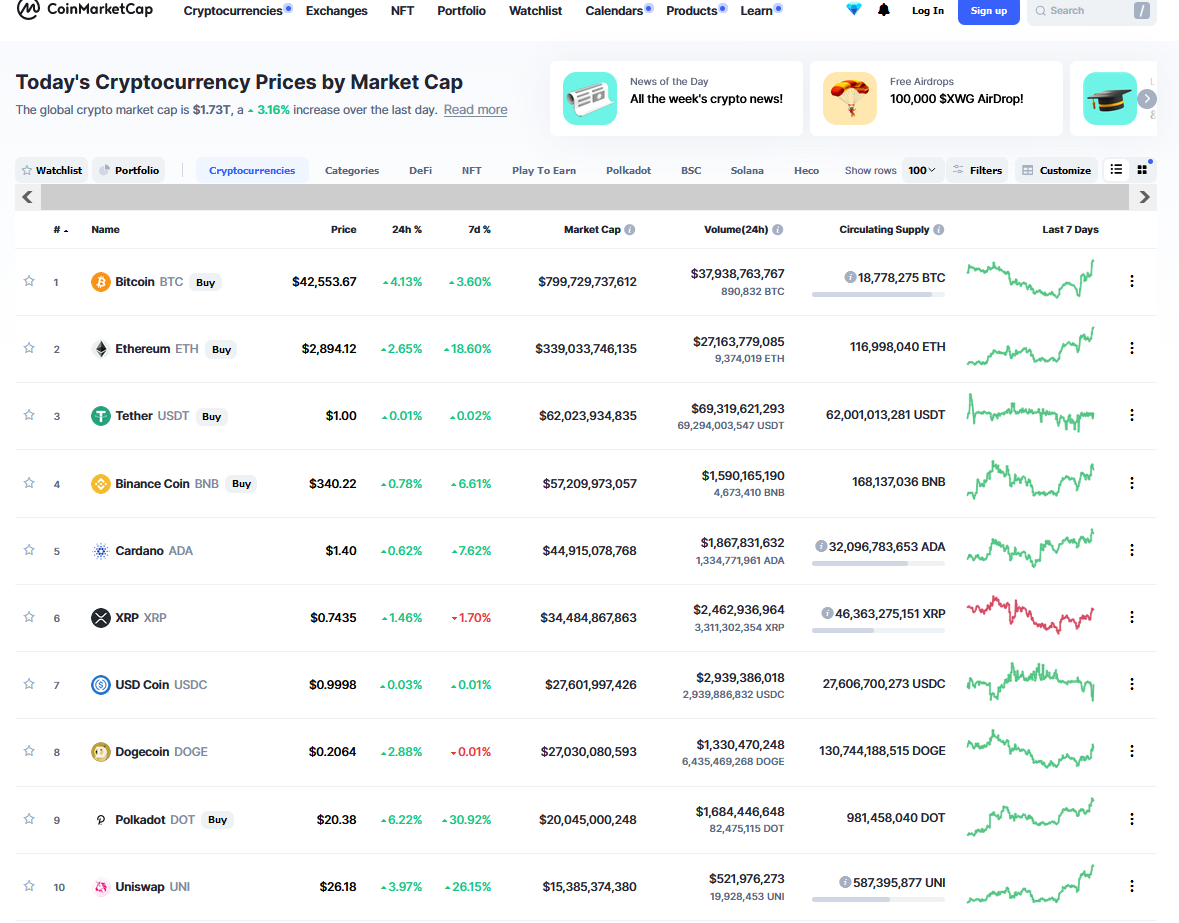
Task: Open Market Cap info tooltip icon
Action: point(630,230)
